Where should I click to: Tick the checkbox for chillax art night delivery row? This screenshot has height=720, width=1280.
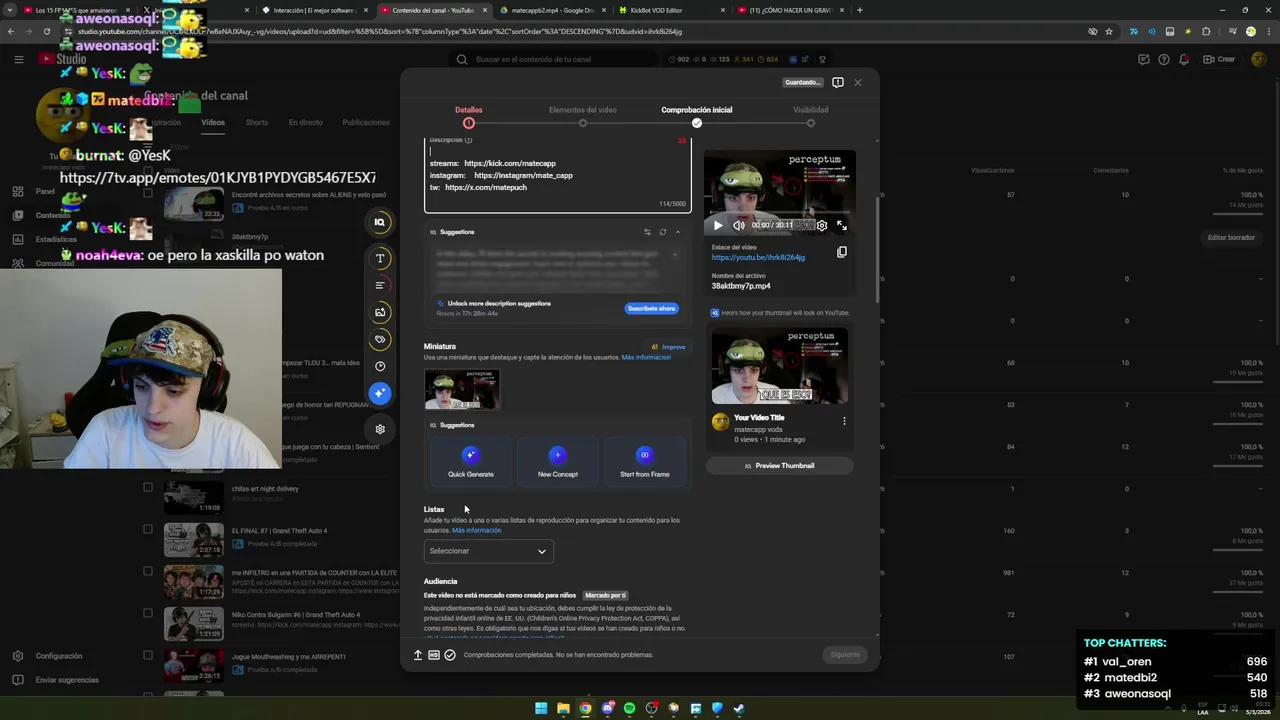click(x=148, y=488)
